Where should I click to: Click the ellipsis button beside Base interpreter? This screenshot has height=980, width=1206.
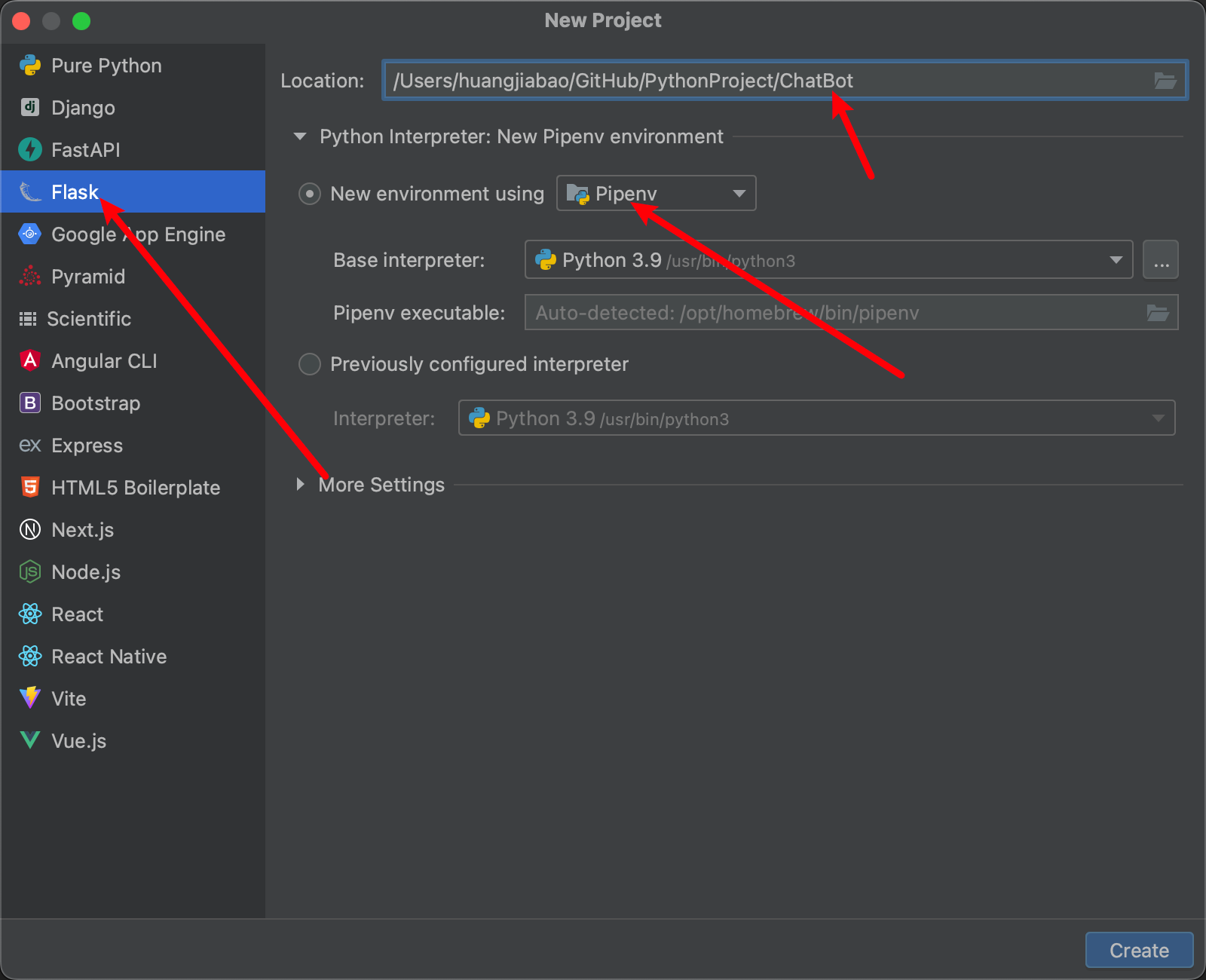click(x=1161, y=260)
